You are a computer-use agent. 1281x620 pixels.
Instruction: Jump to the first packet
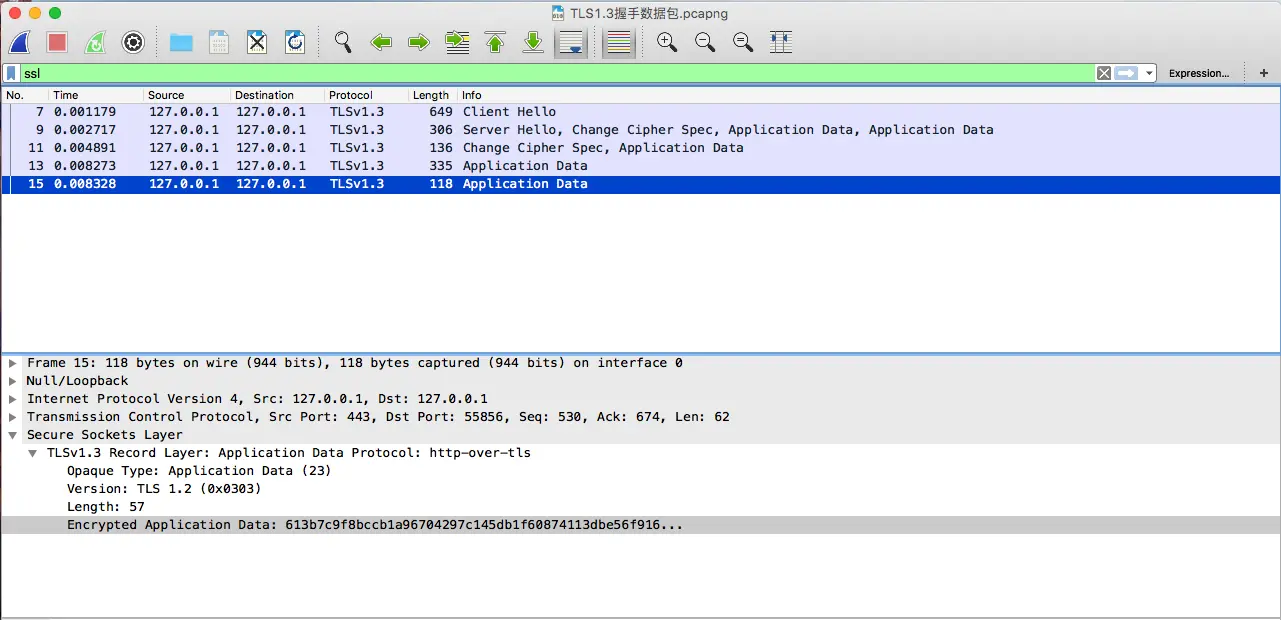point(495,42)
